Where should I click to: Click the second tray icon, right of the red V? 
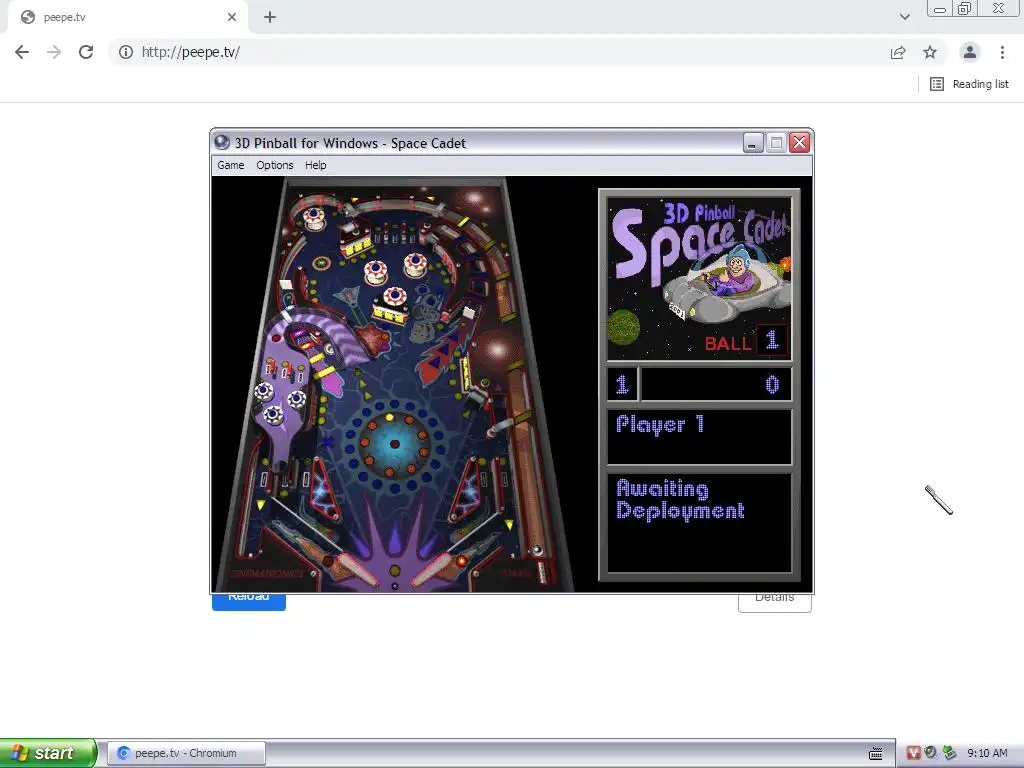click(931, 753)
